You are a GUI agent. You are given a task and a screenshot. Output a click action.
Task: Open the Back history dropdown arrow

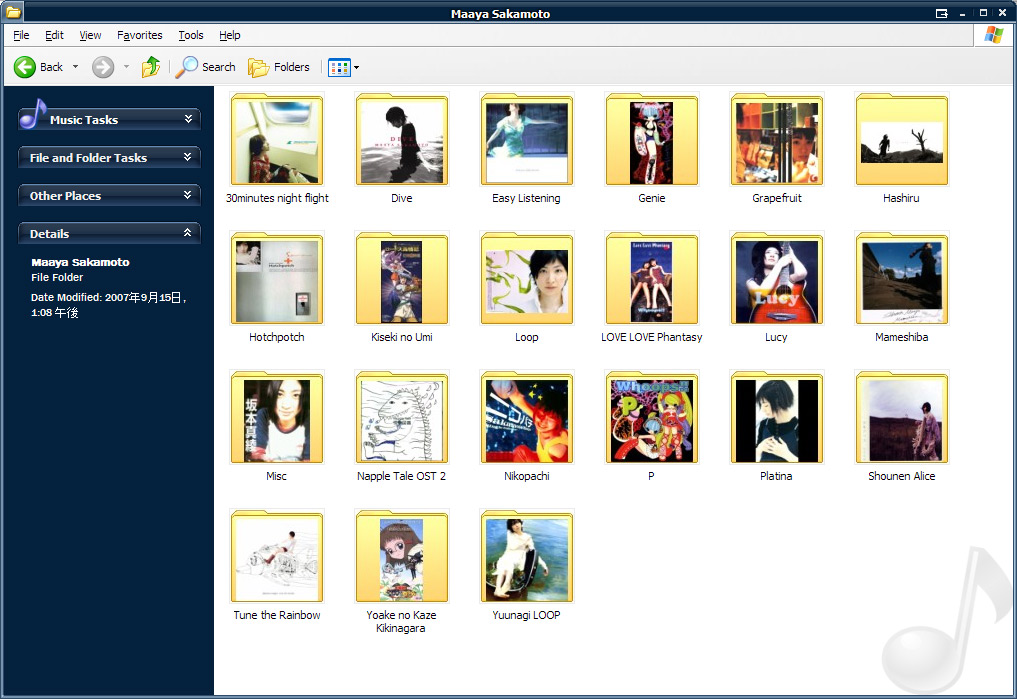tap(75, 67)
